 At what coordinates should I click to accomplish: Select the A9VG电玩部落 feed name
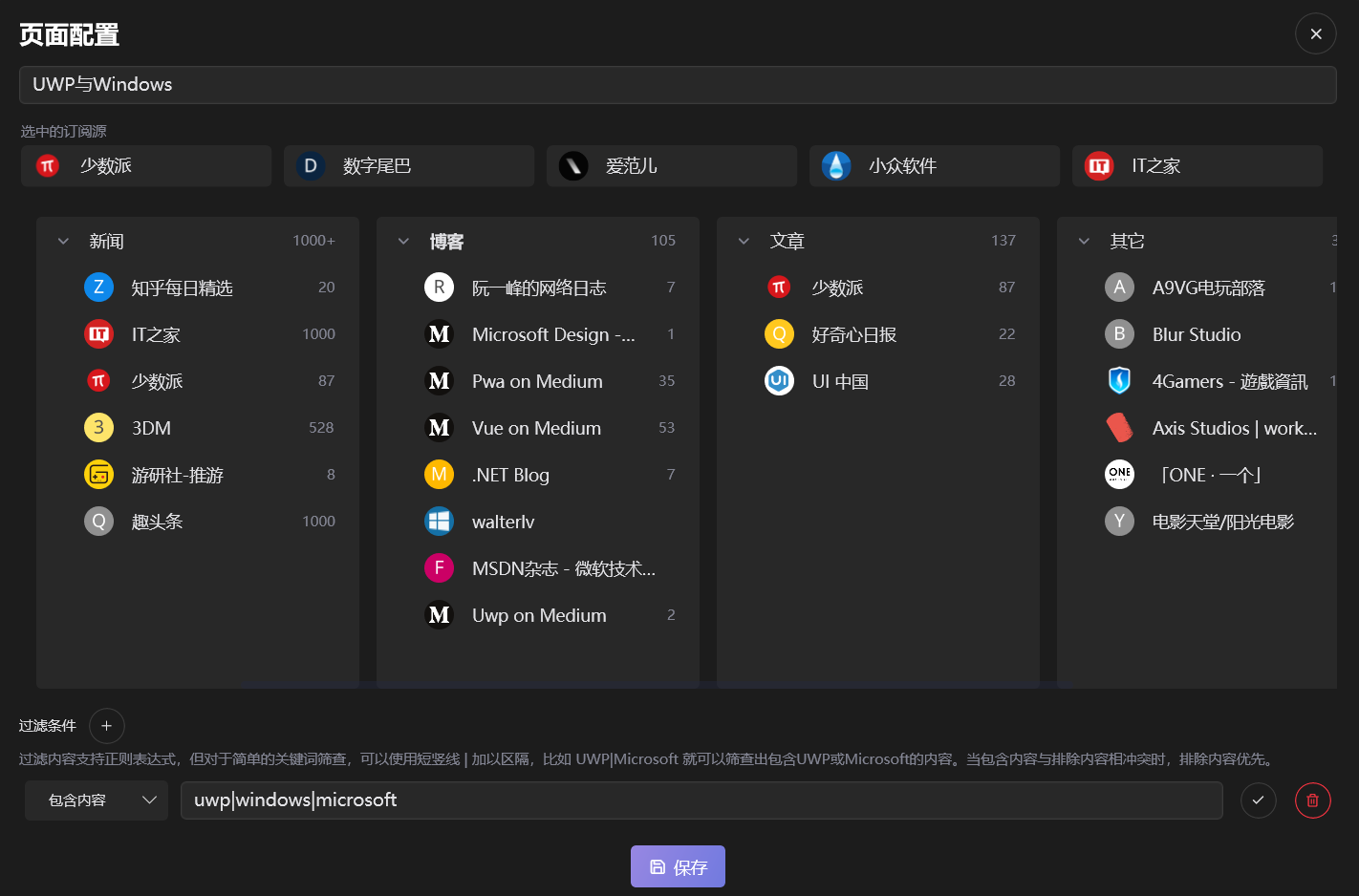click(x=1209, y=288)
